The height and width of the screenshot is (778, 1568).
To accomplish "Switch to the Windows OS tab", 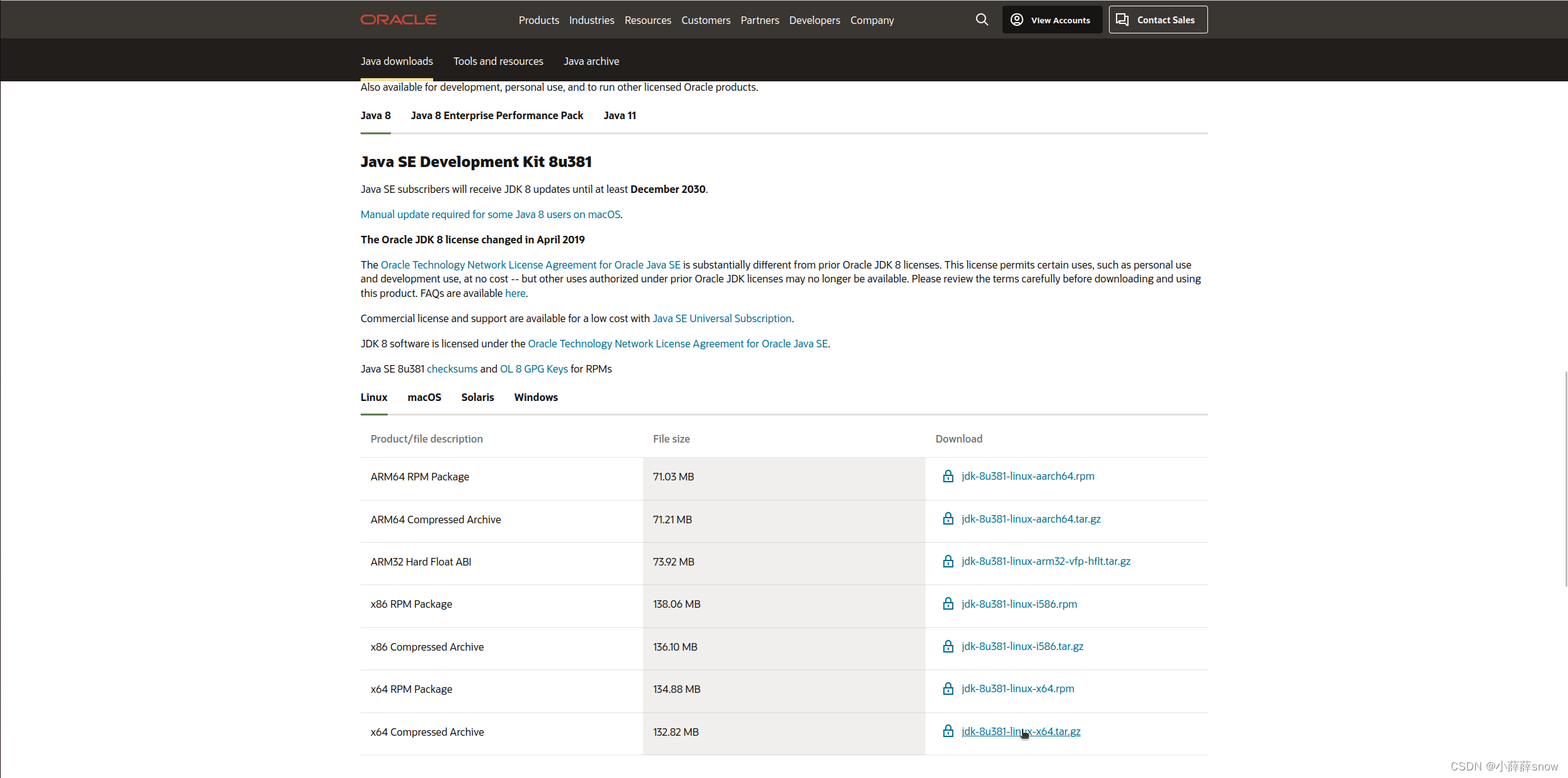I will pos(535,397).
